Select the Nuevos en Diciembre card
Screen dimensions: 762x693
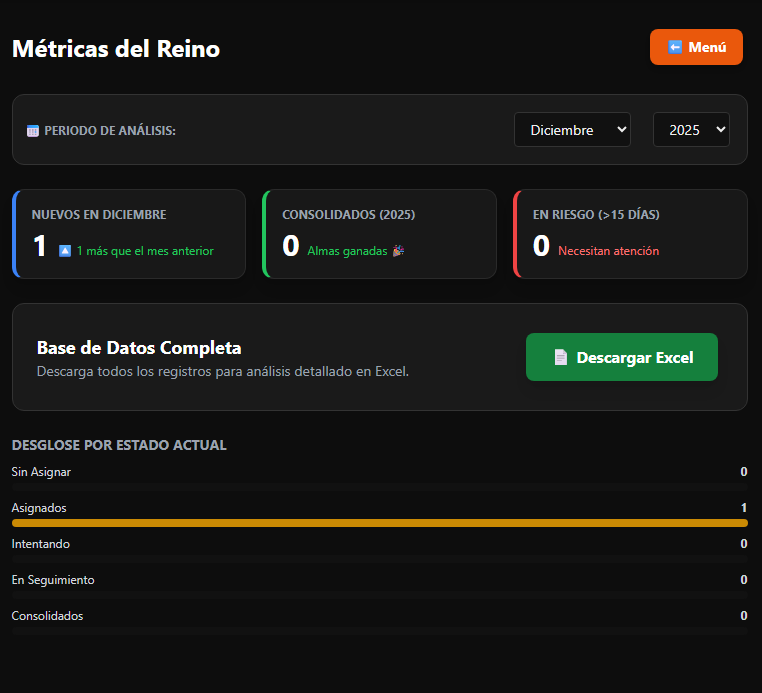(x=129, y=234)
